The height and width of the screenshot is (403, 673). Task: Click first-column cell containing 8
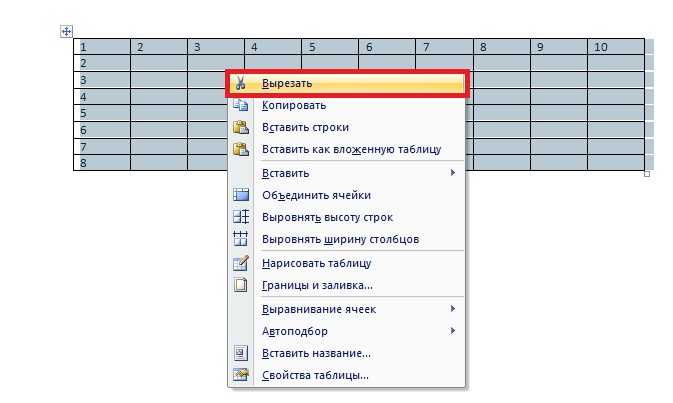click(102, 163)
